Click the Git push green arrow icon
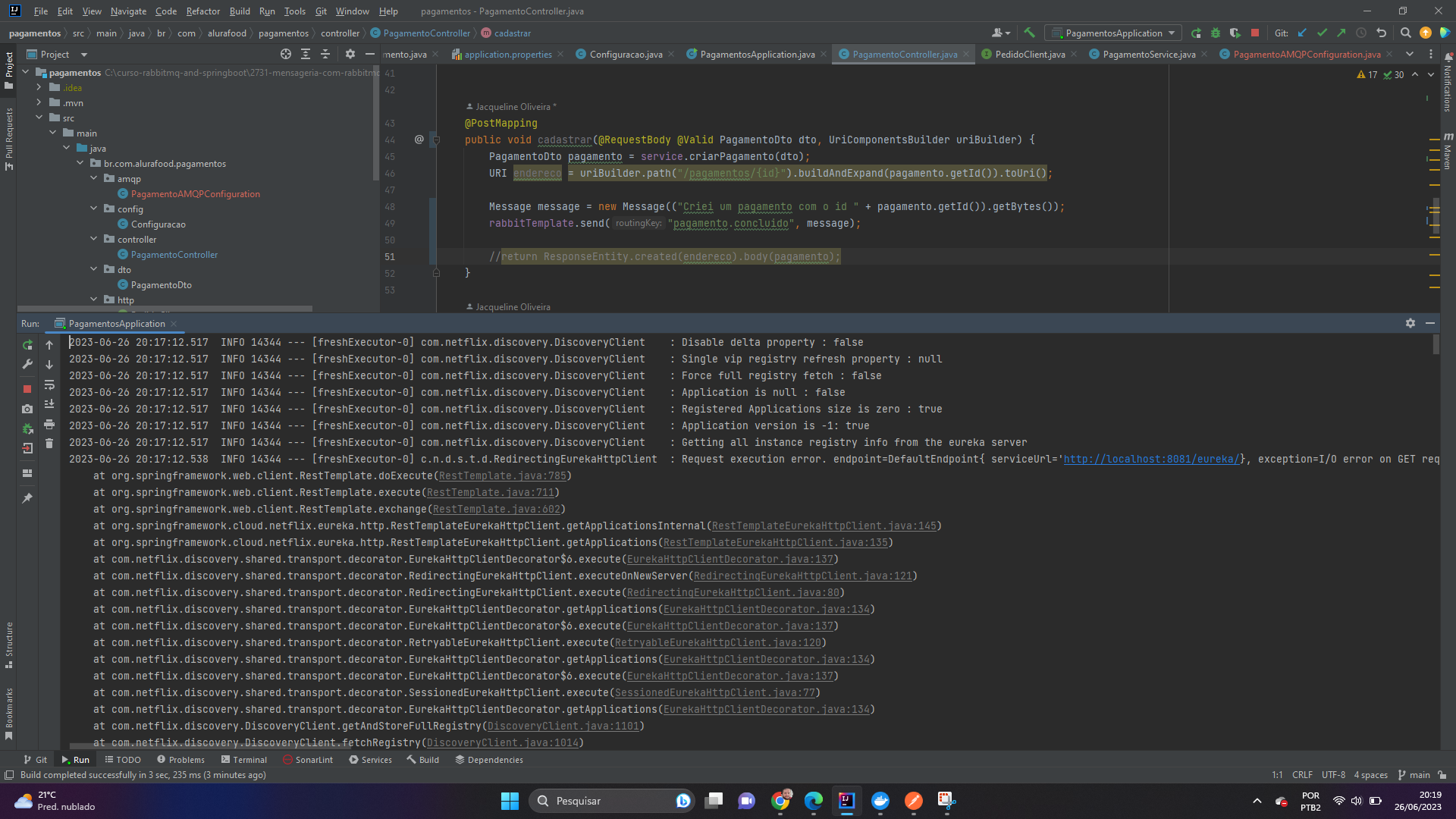The width and height of the screenshot is (1456, 819). click(x=1341, y=33)
